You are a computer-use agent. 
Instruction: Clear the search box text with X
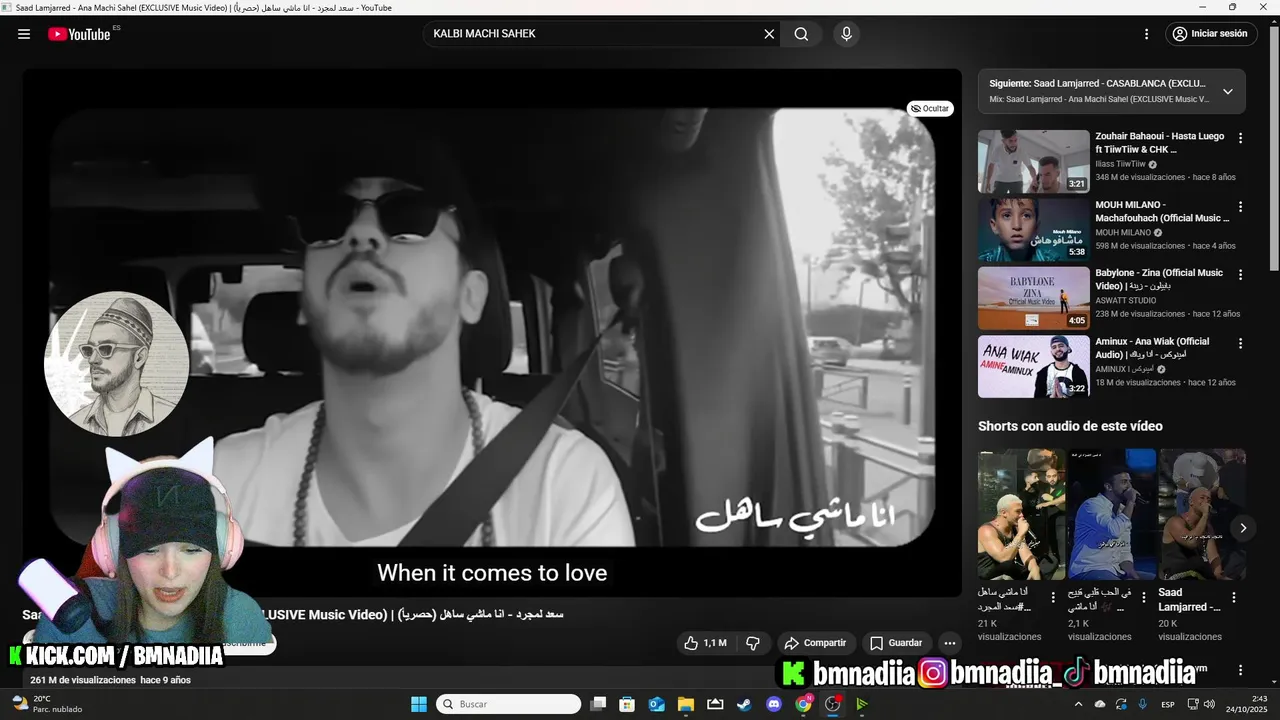(x=769, y=34)
